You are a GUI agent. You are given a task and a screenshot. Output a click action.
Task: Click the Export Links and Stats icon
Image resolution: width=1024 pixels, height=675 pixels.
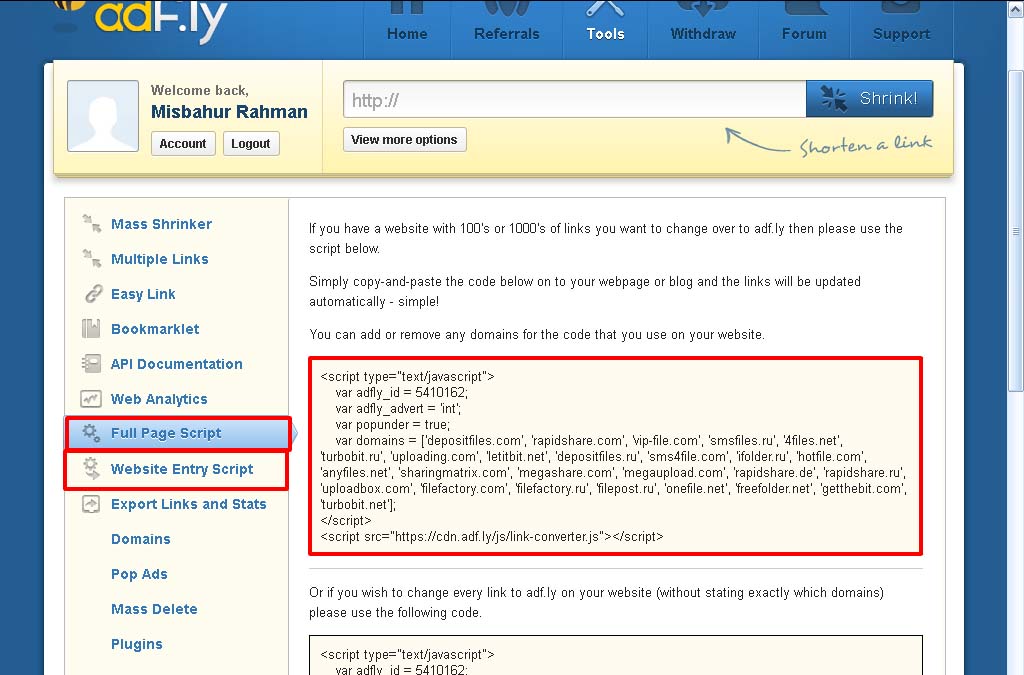click(92, 504)
